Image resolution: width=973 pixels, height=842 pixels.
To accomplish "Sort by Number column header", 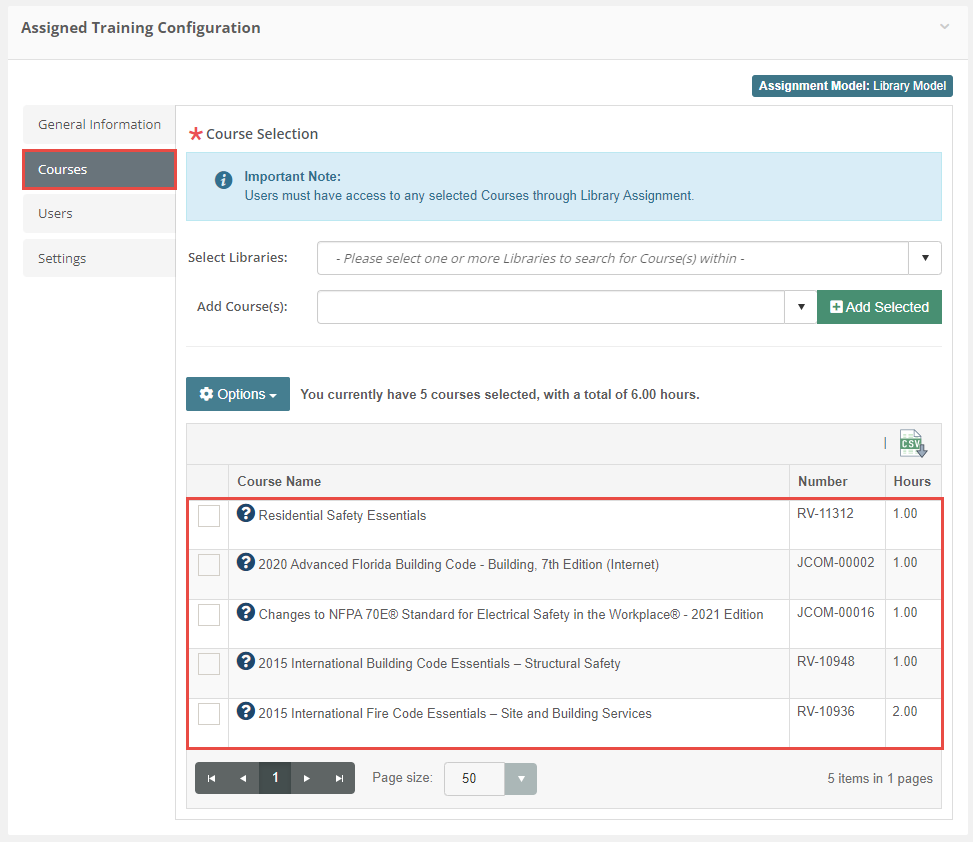I will tap(822, 481).
